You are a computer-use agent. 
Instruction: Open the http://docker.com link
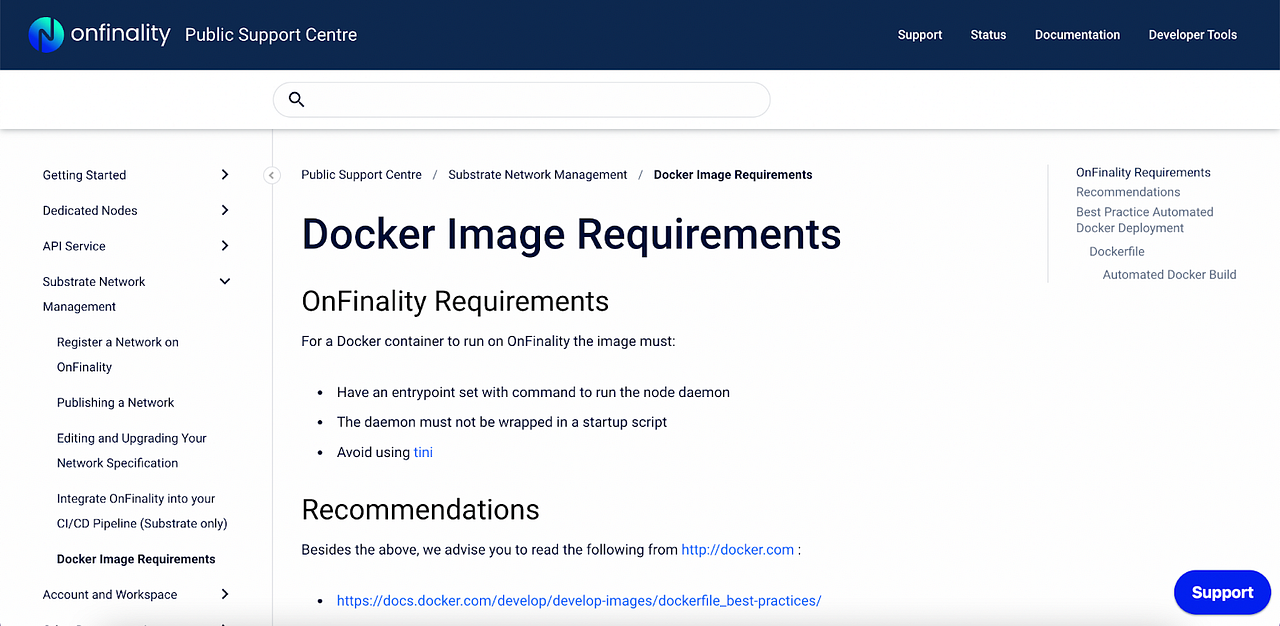[738, 549]
